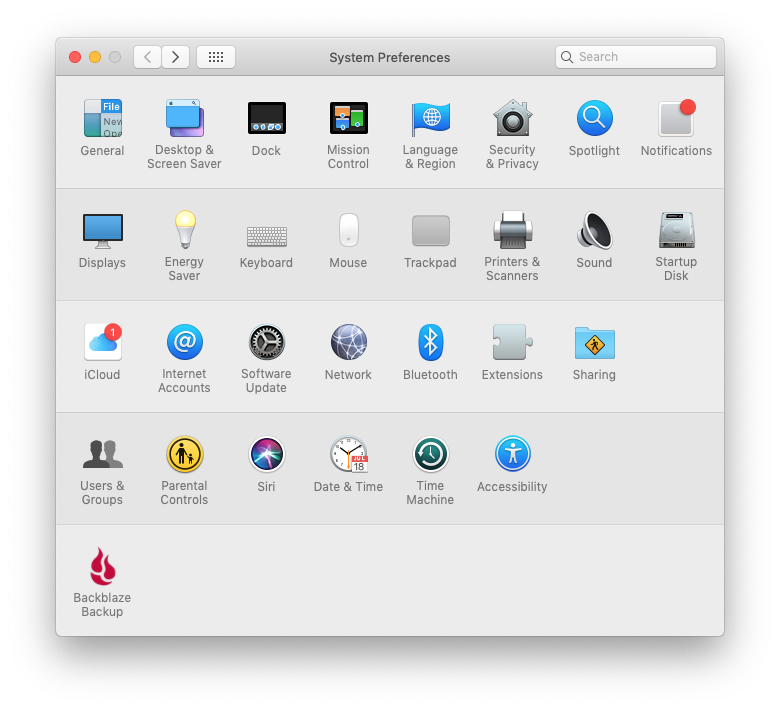Open the General preferences pane

click(103, 119)
